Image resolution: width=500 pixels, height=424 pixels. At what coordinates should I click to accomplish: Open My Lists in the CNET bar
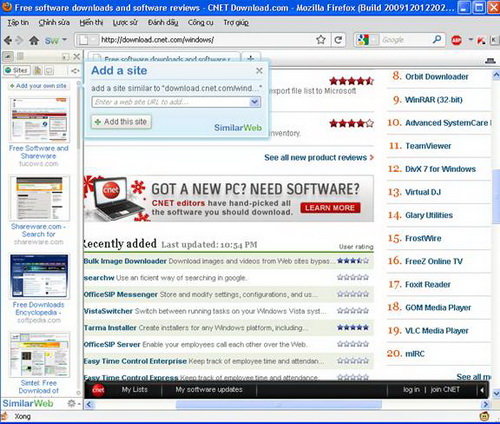(134, 389)
